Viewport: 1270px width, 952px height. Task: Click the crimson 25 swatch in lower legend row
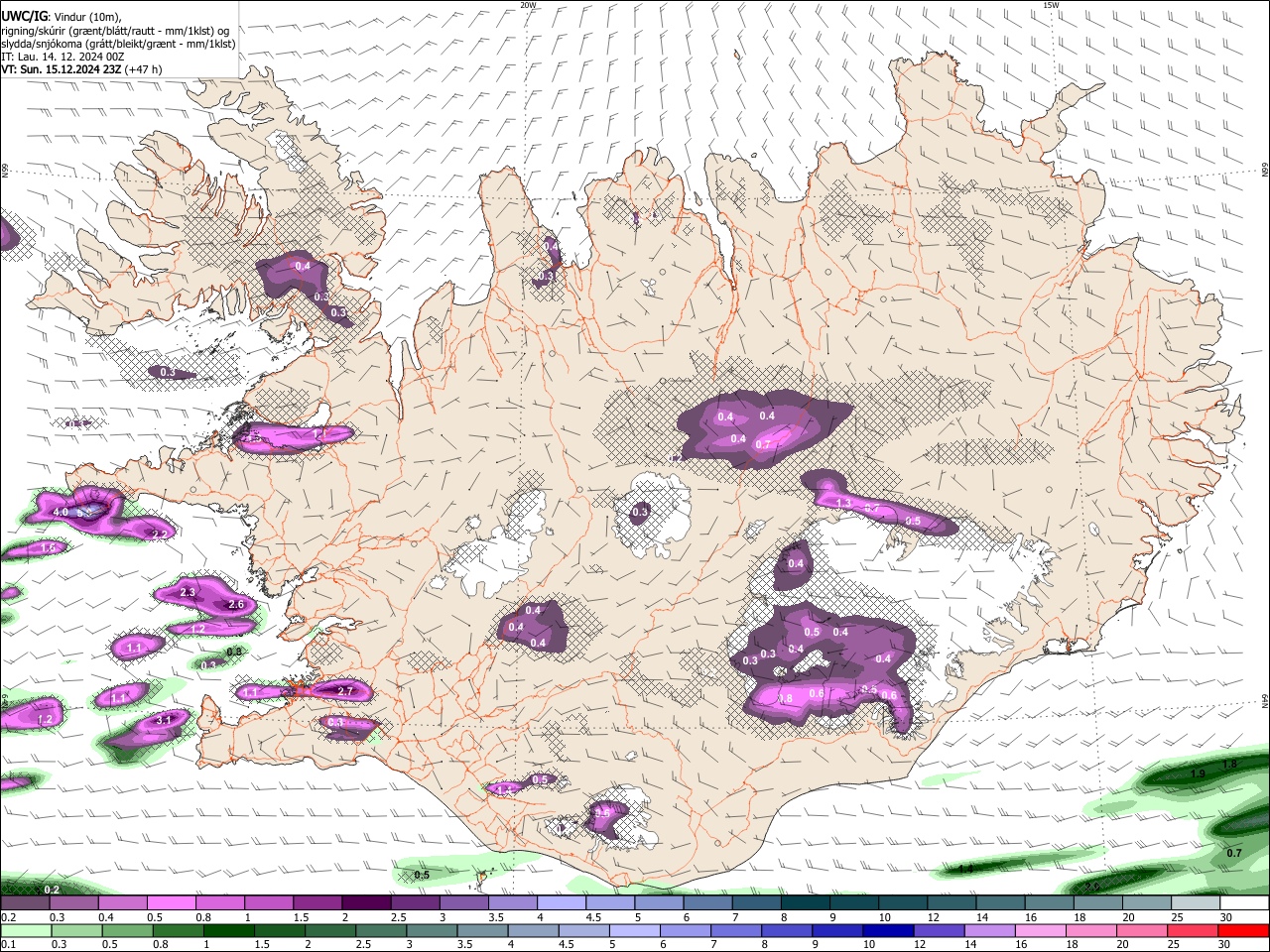coord(1193,931)
